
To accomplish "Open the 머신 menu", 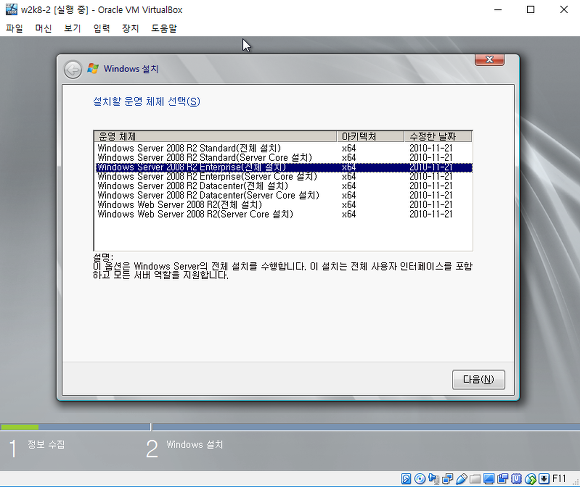I will (x=43, y=28).
